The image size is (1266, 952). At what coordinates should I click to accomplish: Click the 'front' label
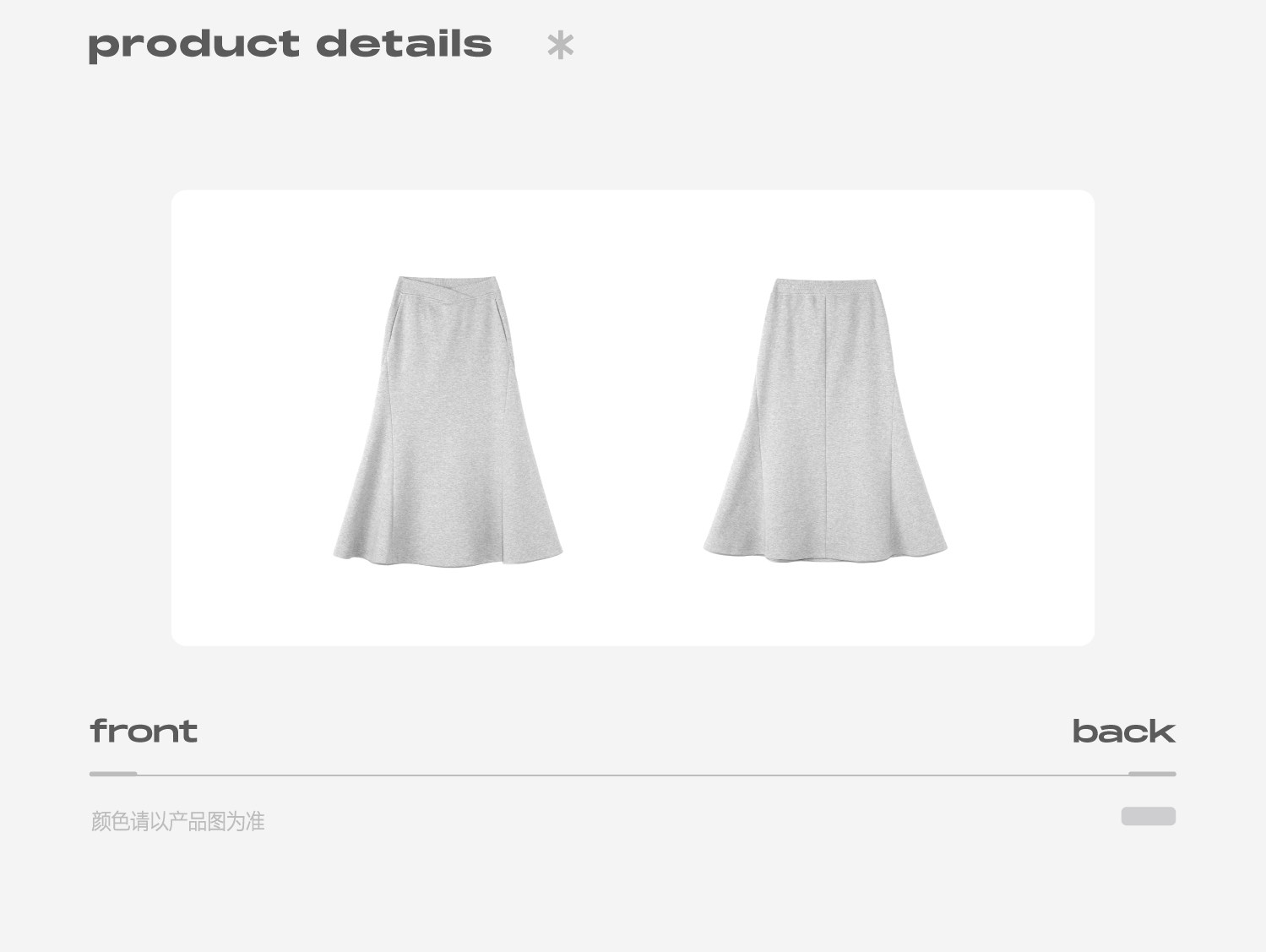(144, 731)
